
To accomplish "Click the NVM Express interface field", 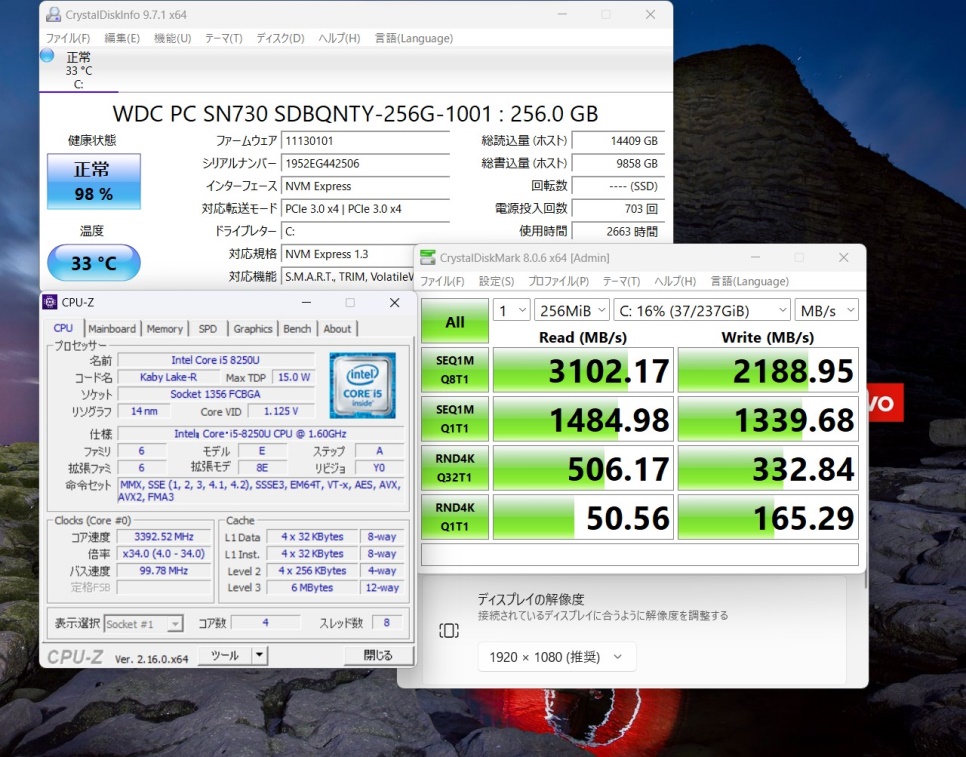I will click(365, 186).
